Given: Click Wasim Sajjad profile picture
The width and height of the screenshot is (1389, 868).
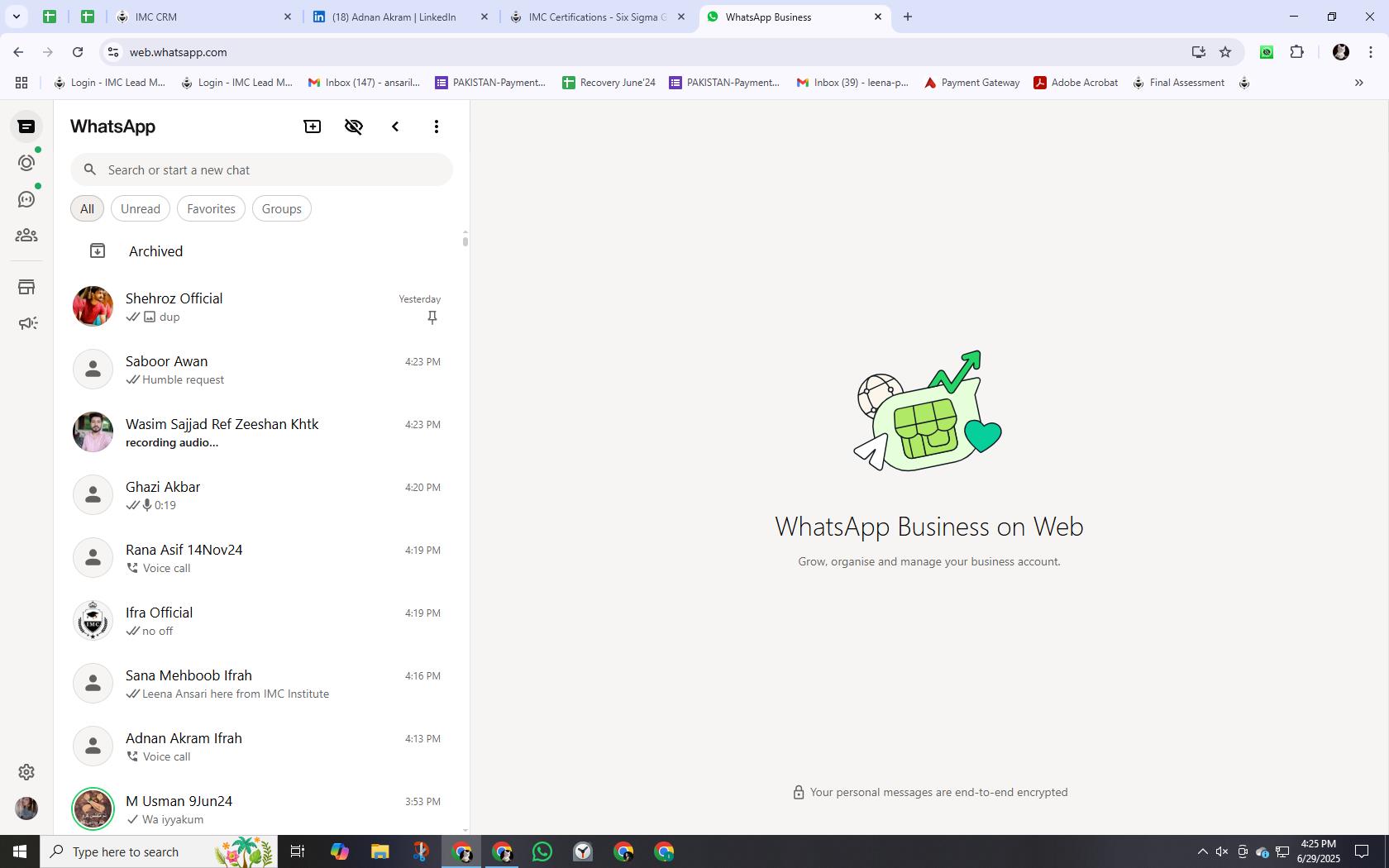Looking at the screenshot, I should point(93,432).
